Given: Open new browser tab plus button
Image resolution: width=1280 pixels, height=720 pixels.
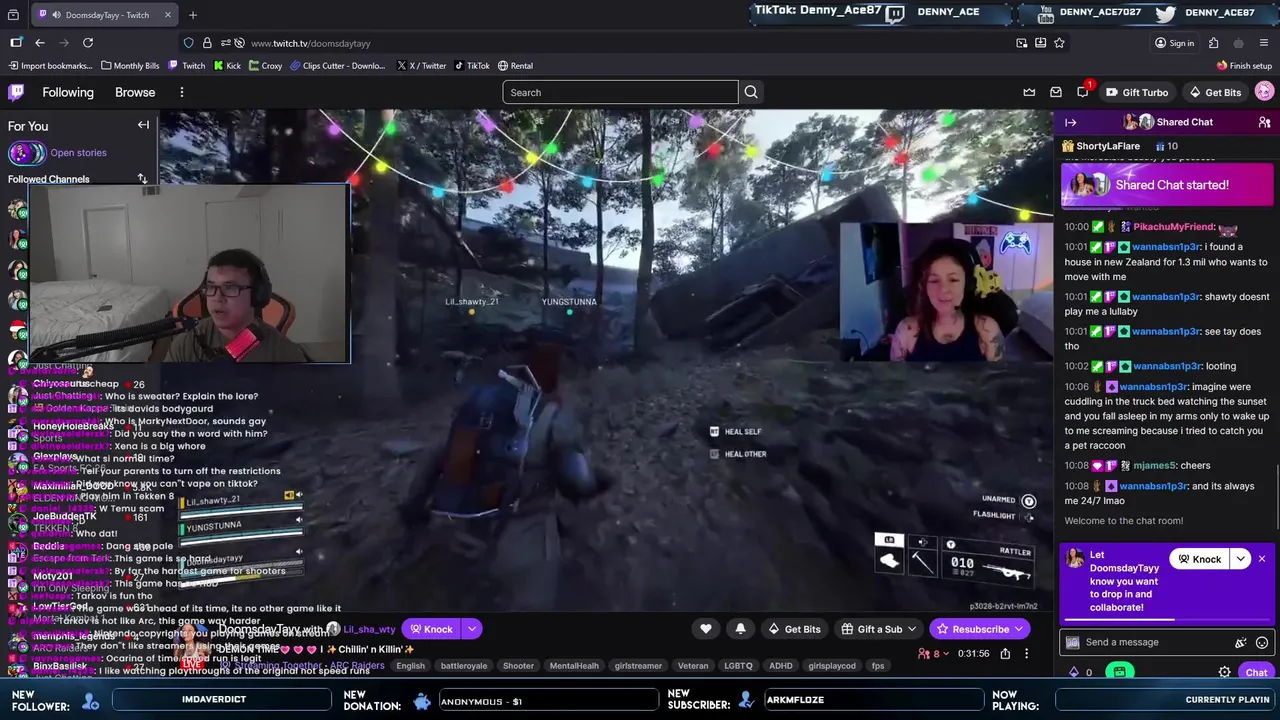Looking at the screenshot, I should tap(193, 15).
